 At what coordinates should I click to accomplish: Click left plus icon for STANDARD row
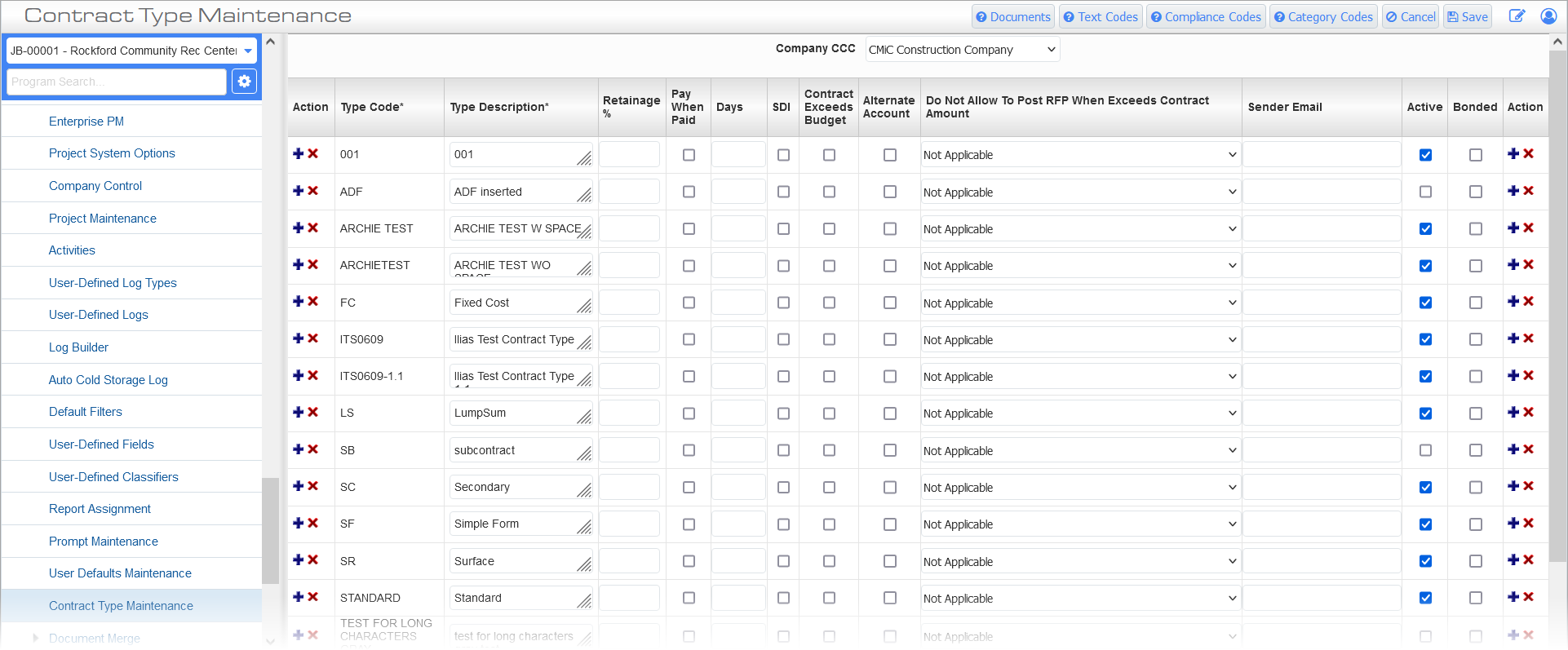click(299, 597)
